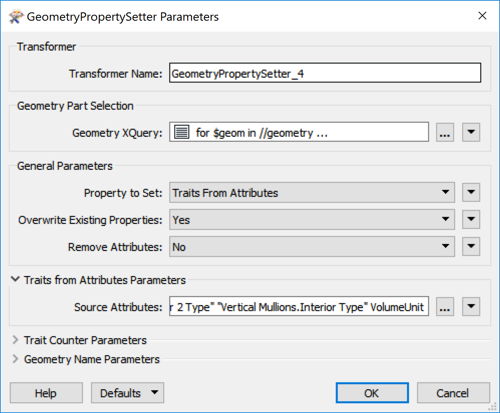The height and width of the screenshot is (413, 500).
Task: Click the FME application icon in title bar
Action: [x=16, y=17]
